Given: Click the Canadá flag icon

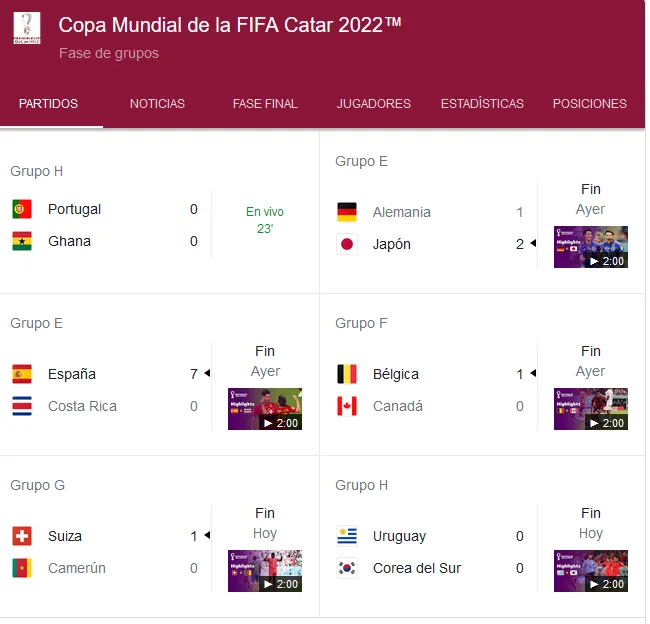Looking at the screenshot, I should [x=348, y=408].
